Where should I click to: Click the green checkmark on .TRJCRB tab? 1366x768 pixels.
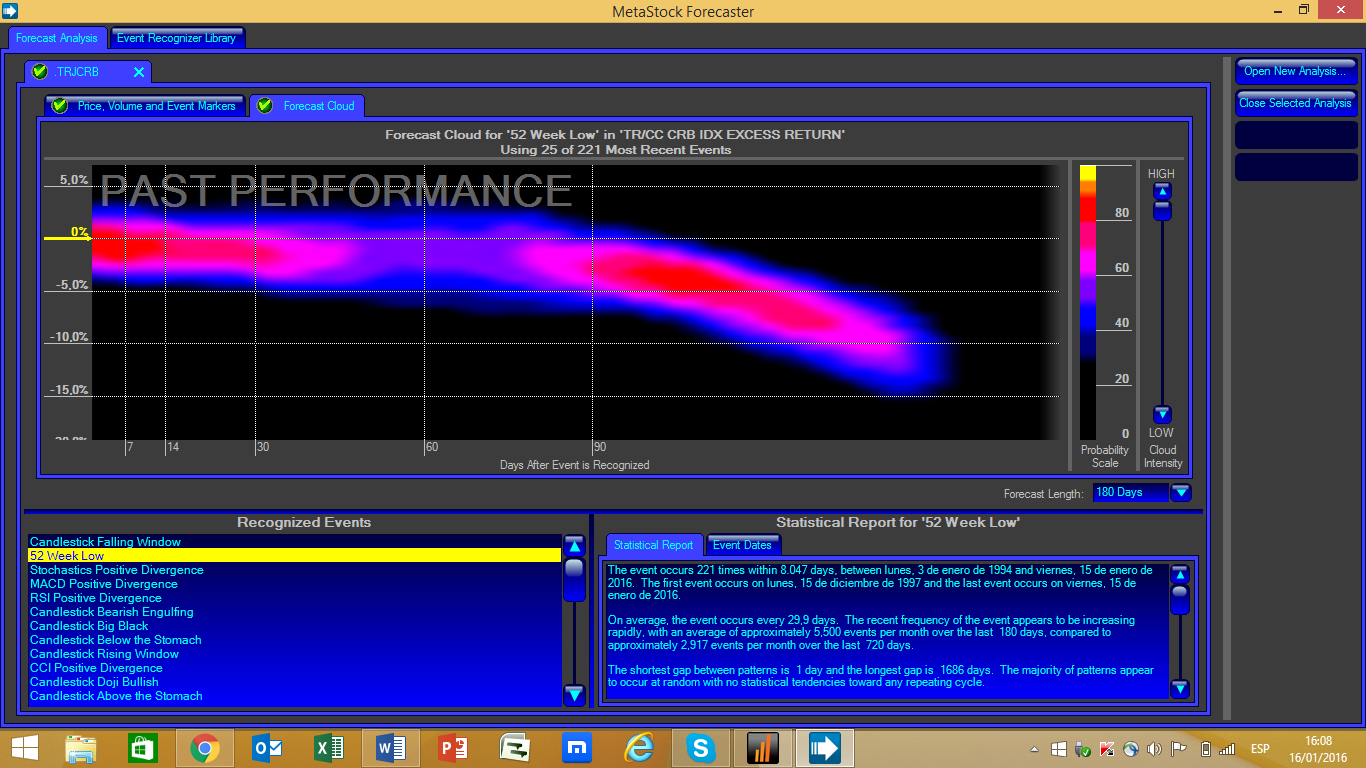tap(40, 72)
